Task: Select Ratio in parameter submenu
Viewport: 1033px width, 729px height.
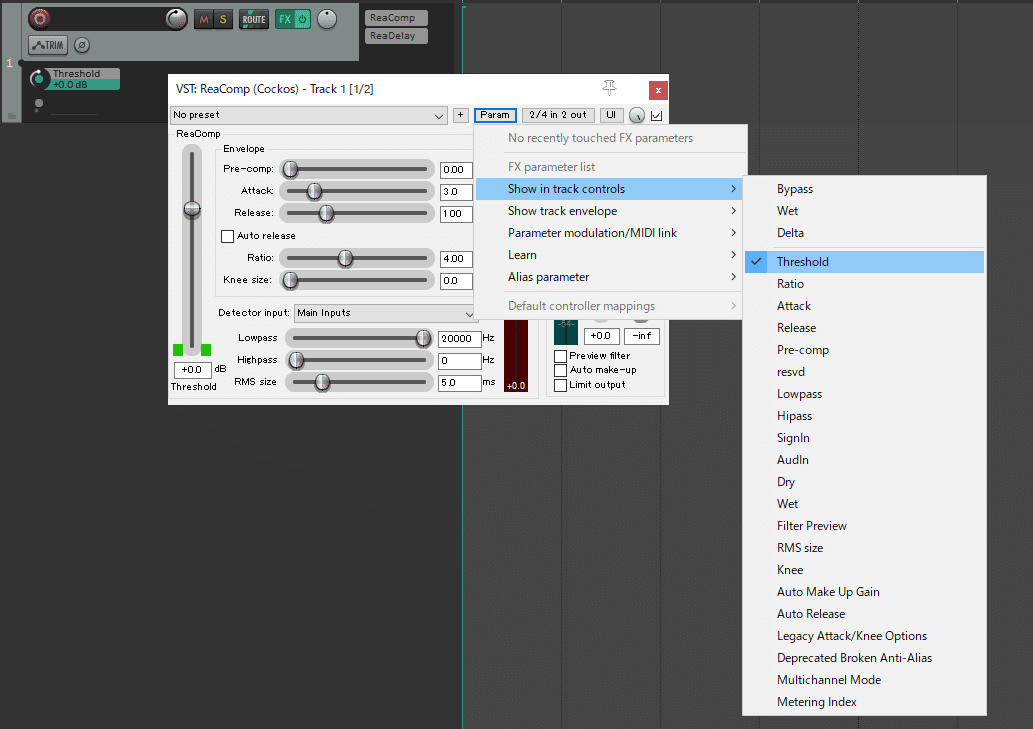Action: point(864,284)
